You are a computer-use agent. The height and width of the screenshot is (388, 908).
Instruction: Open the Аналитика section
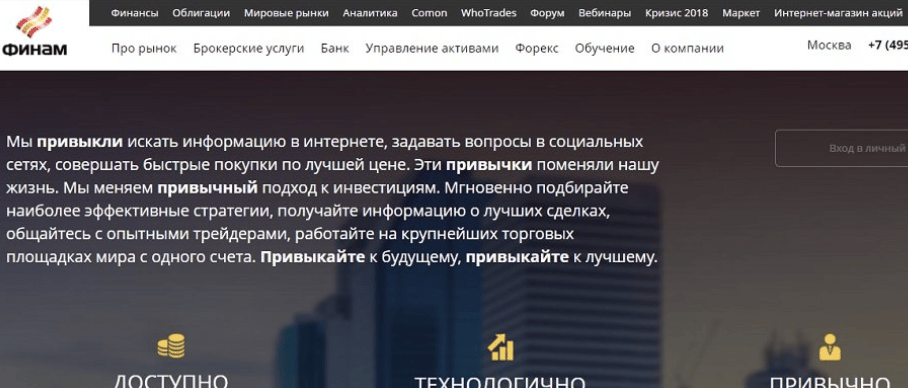pos(370,13)
